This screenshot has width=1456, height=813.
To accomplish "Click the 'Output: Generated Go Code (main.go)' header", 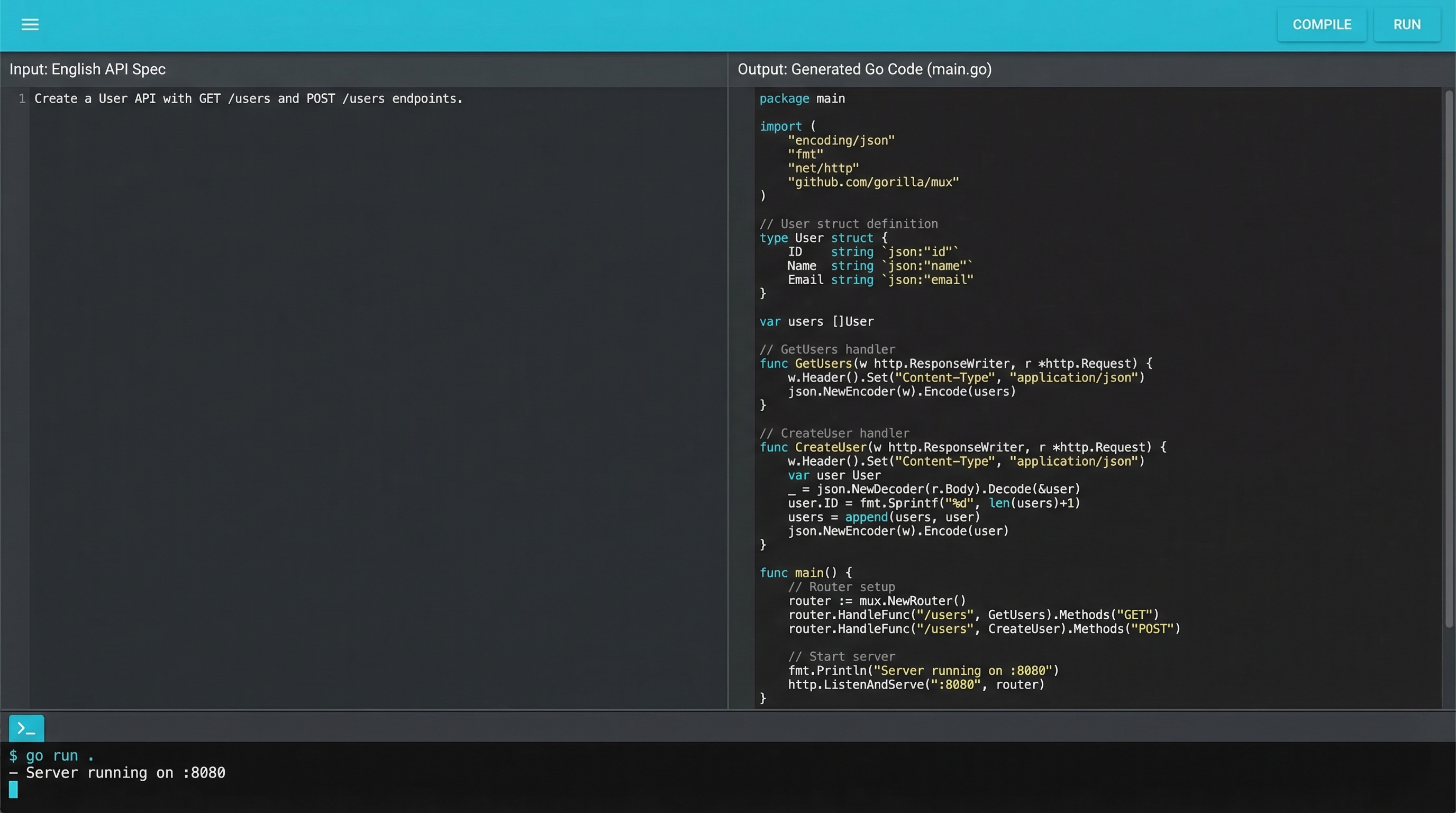I will tap(864, 69).
